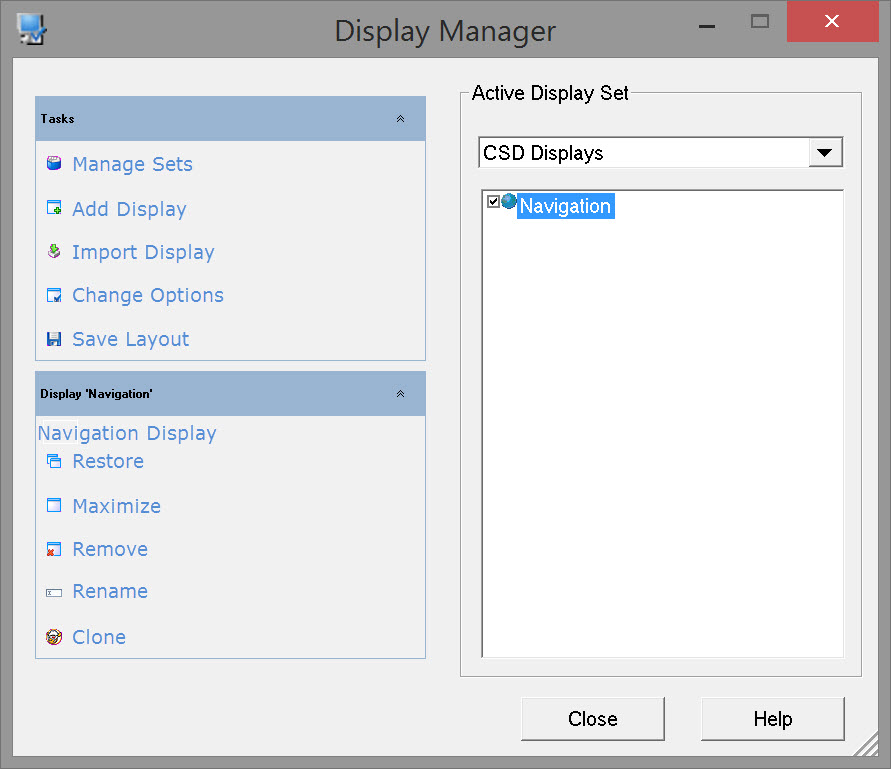This screenshot has height=769, width=891.
Task: Click the Navigation globe icon in the tree
Action: [509, 202]
